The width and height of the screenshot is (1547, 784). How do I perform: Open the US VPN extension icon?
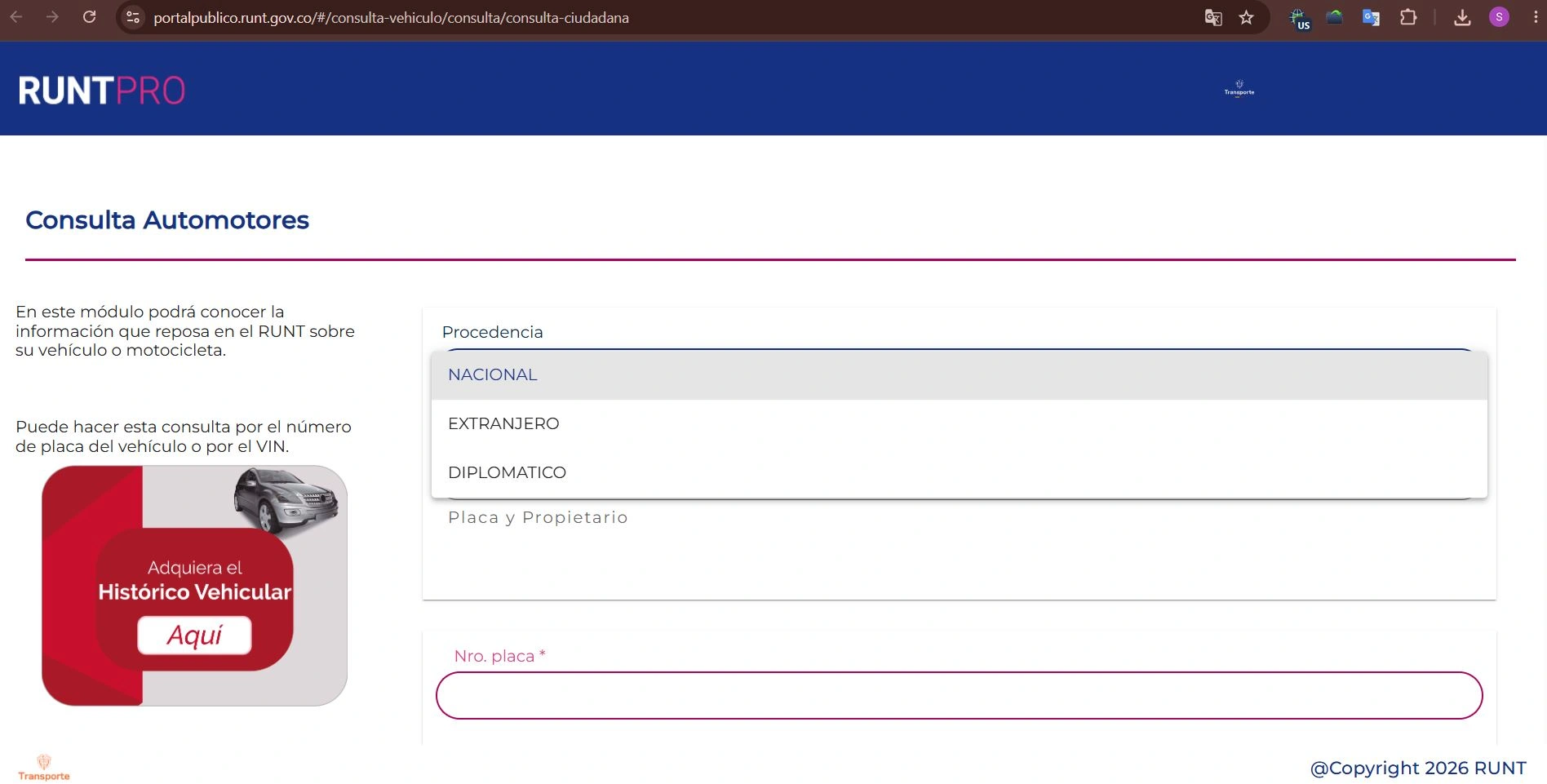pos(1299,18)
